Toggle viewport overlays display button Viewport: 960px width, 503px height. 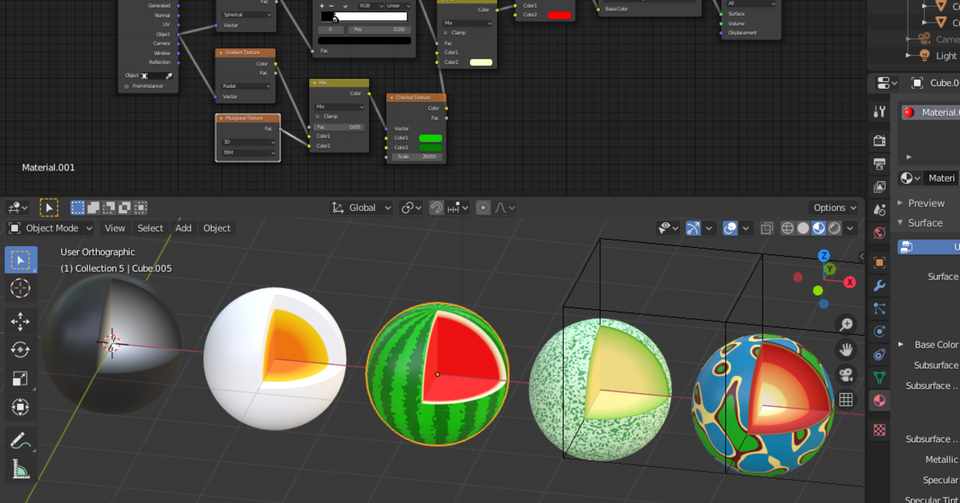coord(730,228)
